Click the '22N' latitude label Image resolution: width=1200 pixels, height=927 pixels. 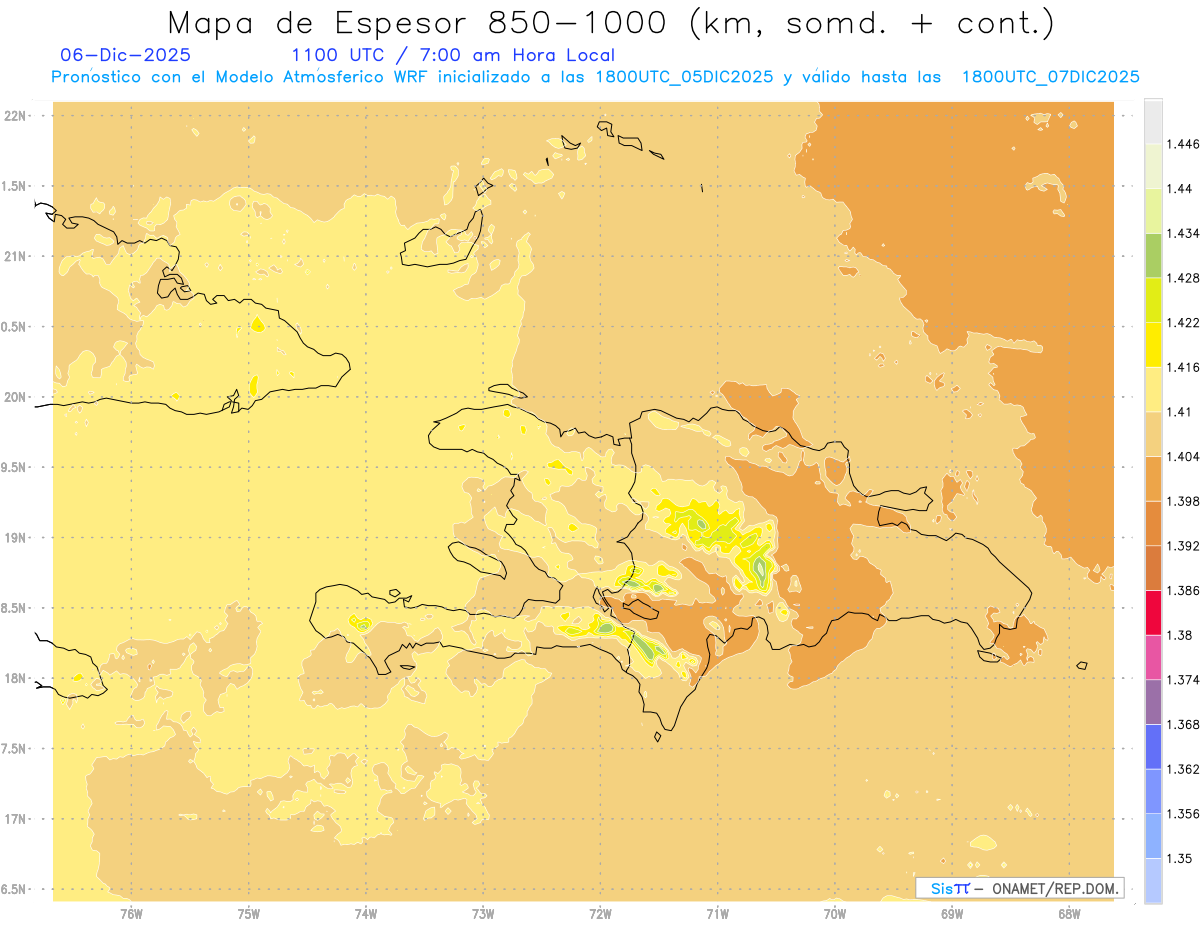coord(16,116)
